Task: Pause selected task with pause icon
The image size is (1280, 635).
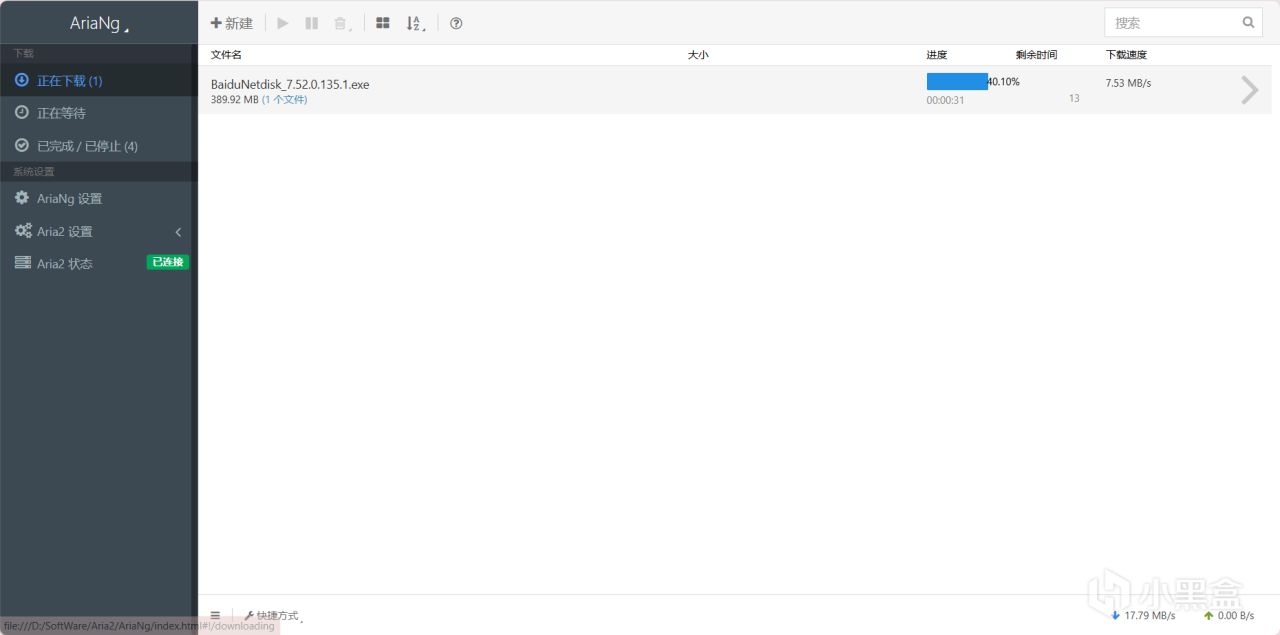Action: coord(312,23)
